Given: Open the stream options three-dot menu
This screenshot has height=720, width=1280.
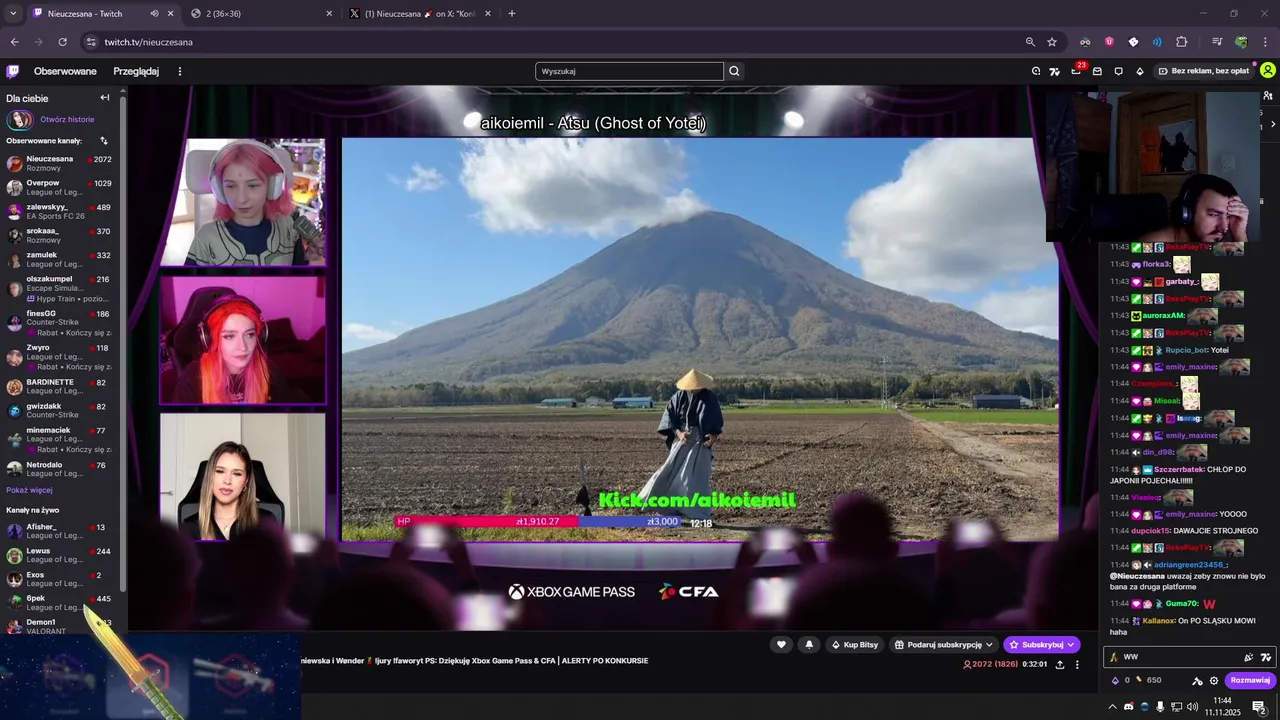Looking at the screenshot, I should pyautogui.click(x=1077, y=664).
